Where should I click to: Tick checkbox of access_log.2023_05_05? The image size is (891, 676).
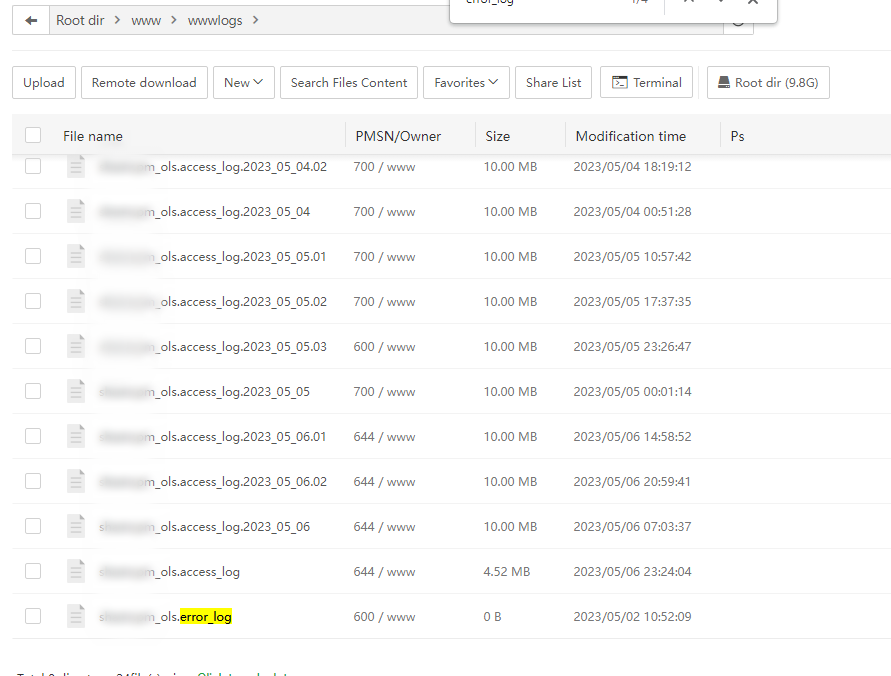click(x=33, y=391)
